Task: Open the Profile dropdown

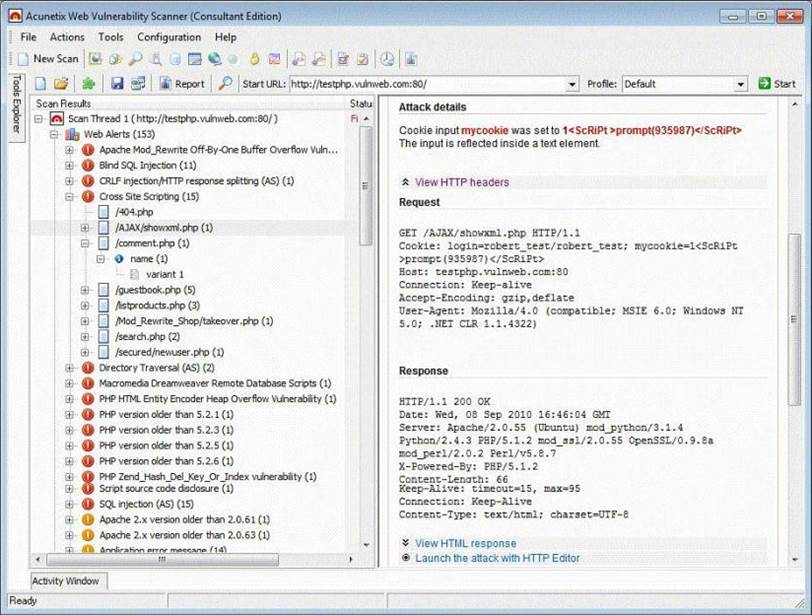Action: coord(741,84)
